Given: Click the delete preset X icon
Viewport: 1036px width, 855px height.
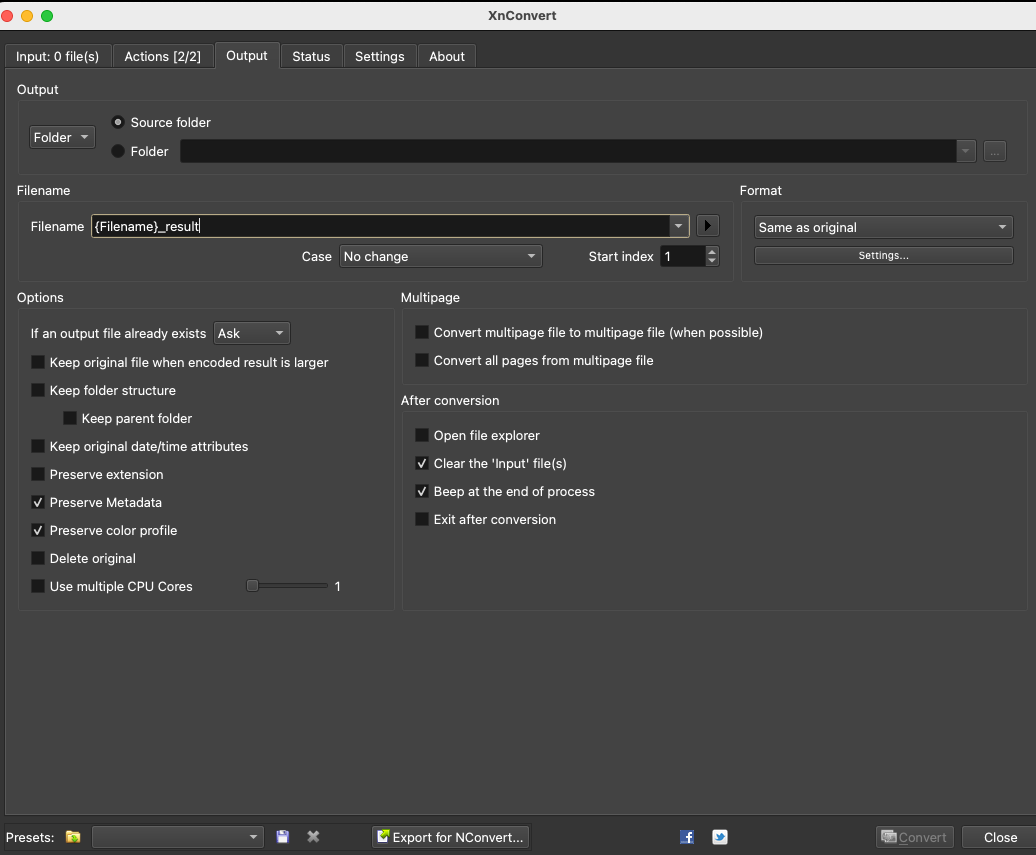Looking at the screenshot, I should pos(313,837).
